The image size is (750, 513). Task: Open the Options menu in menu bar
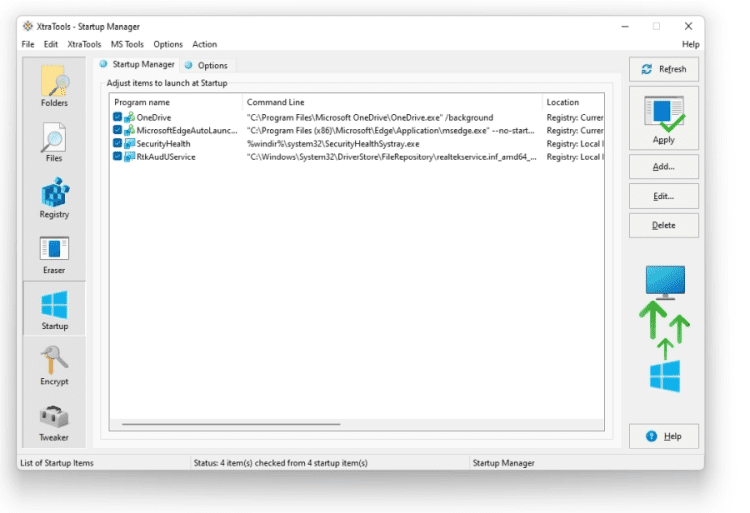168,44
